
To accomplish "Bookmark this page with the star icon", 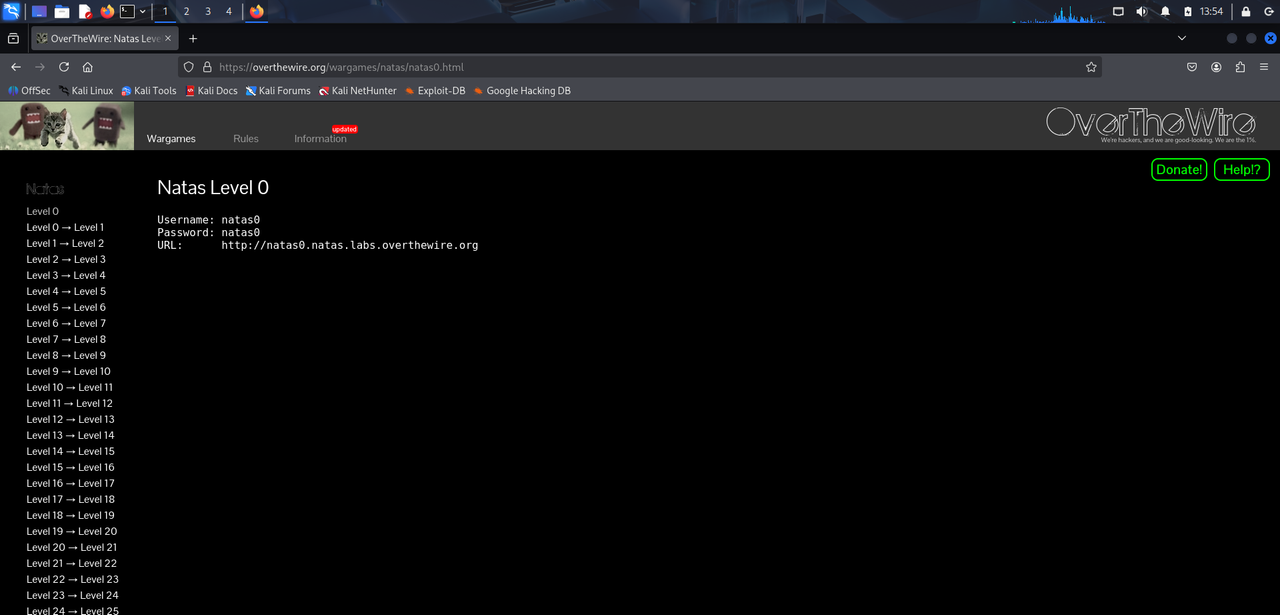I will coord(1091,67).
